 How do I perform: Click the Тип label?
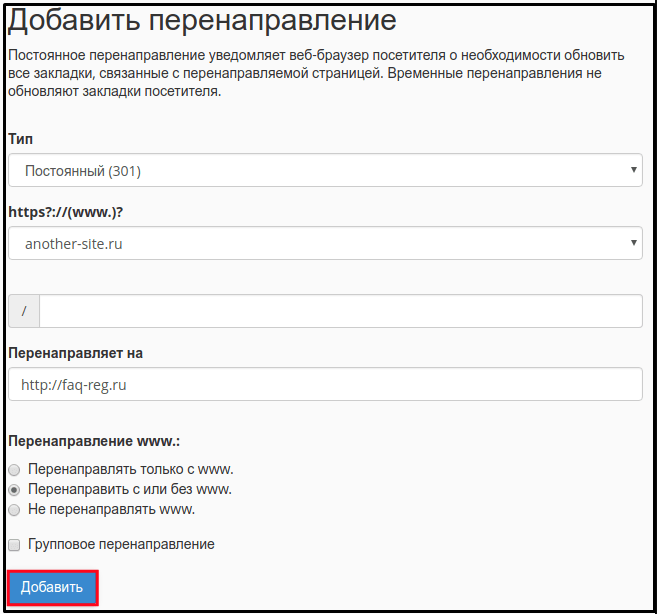21,139
